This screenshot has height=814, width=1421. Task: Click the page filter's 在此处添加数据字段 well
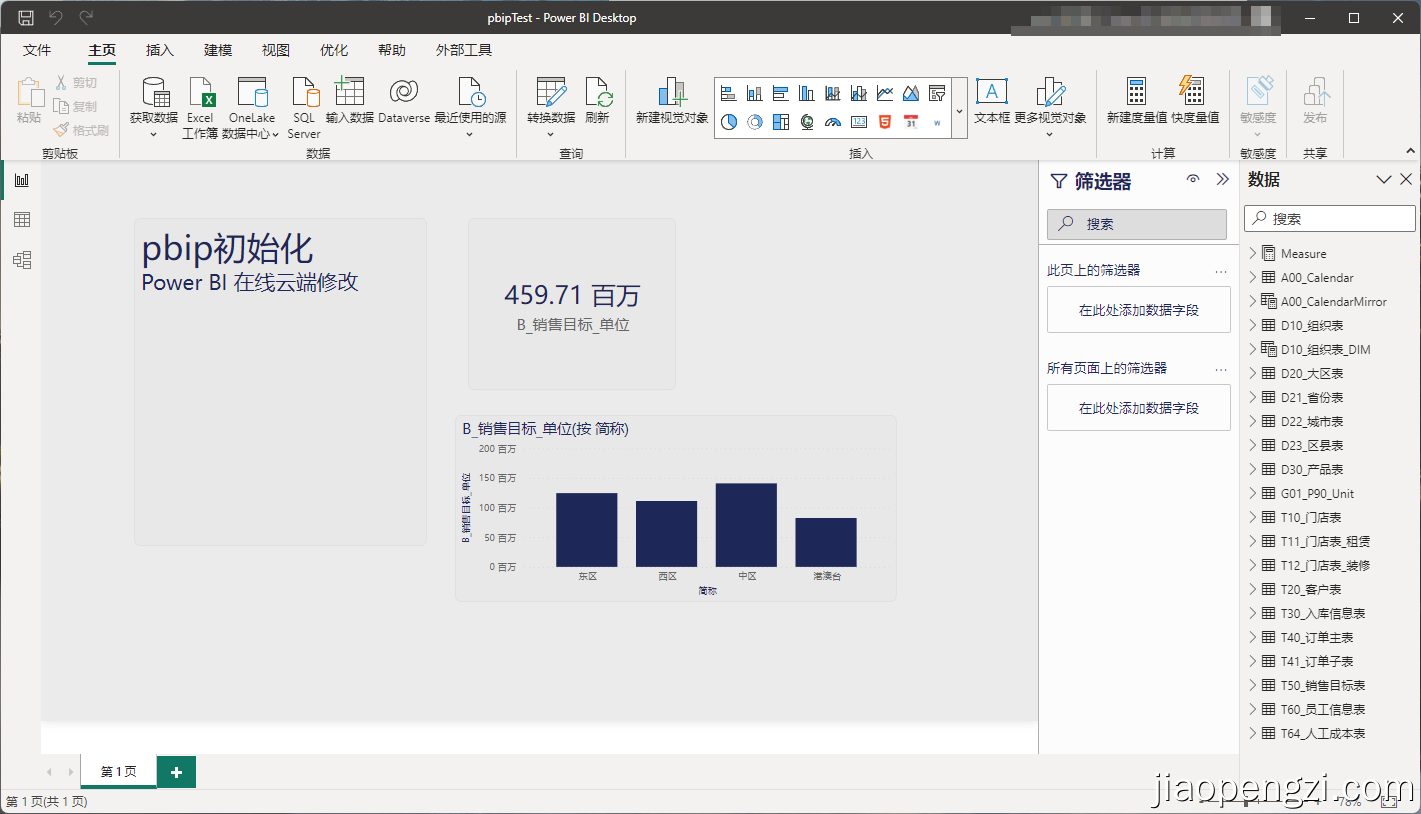[1139, 310]
